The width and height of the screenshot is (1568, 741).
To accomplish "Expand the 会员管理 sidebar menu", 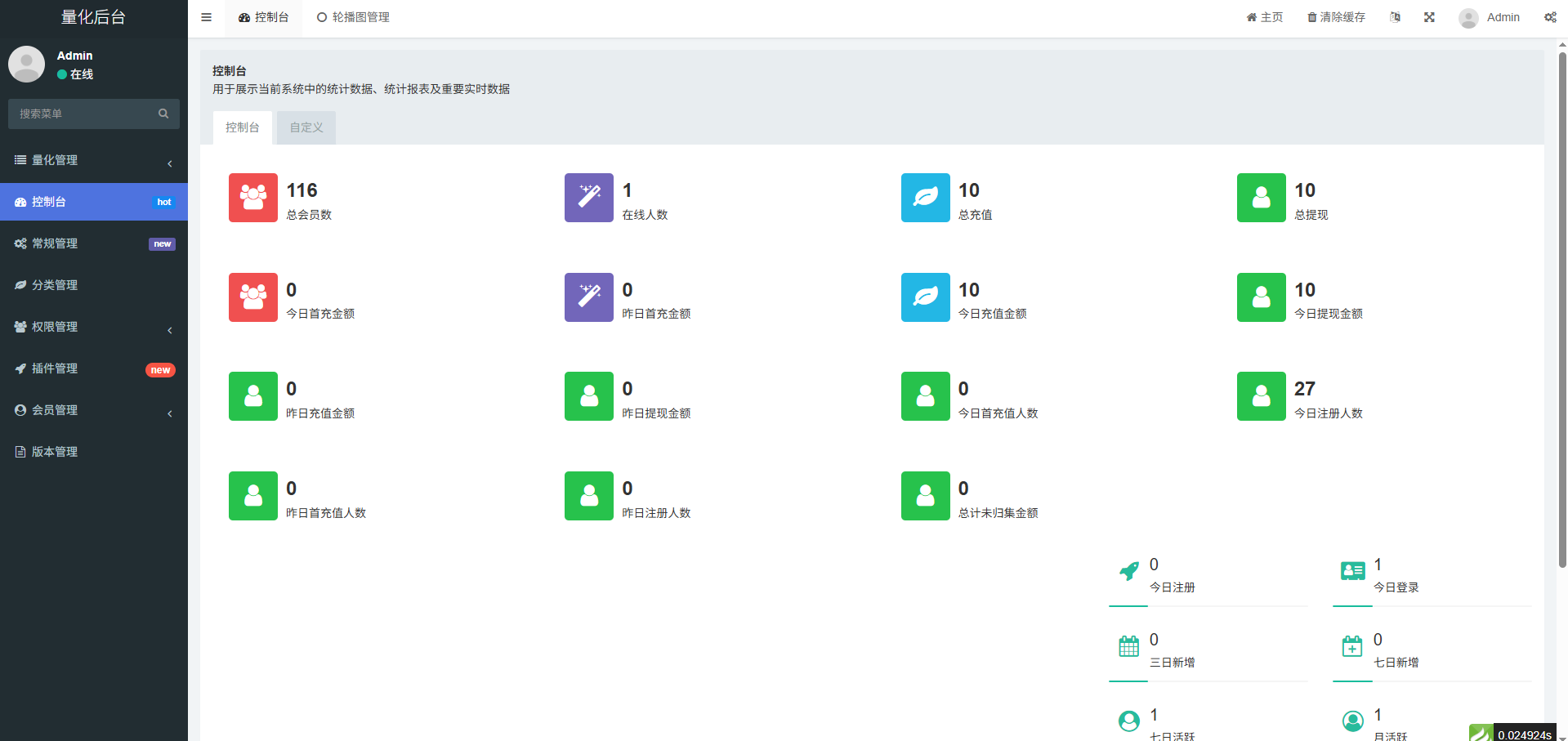I will [94, 410].
